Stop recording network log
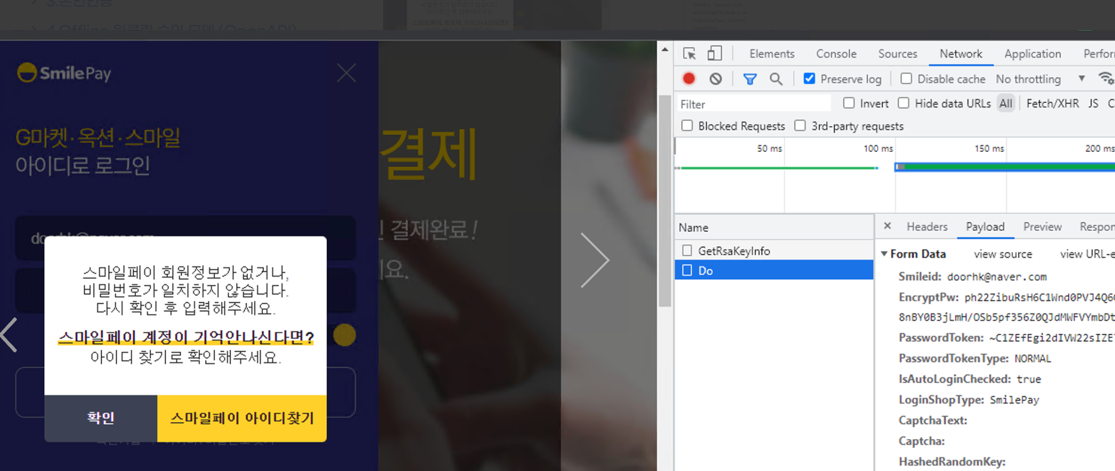 pos(689,79)
